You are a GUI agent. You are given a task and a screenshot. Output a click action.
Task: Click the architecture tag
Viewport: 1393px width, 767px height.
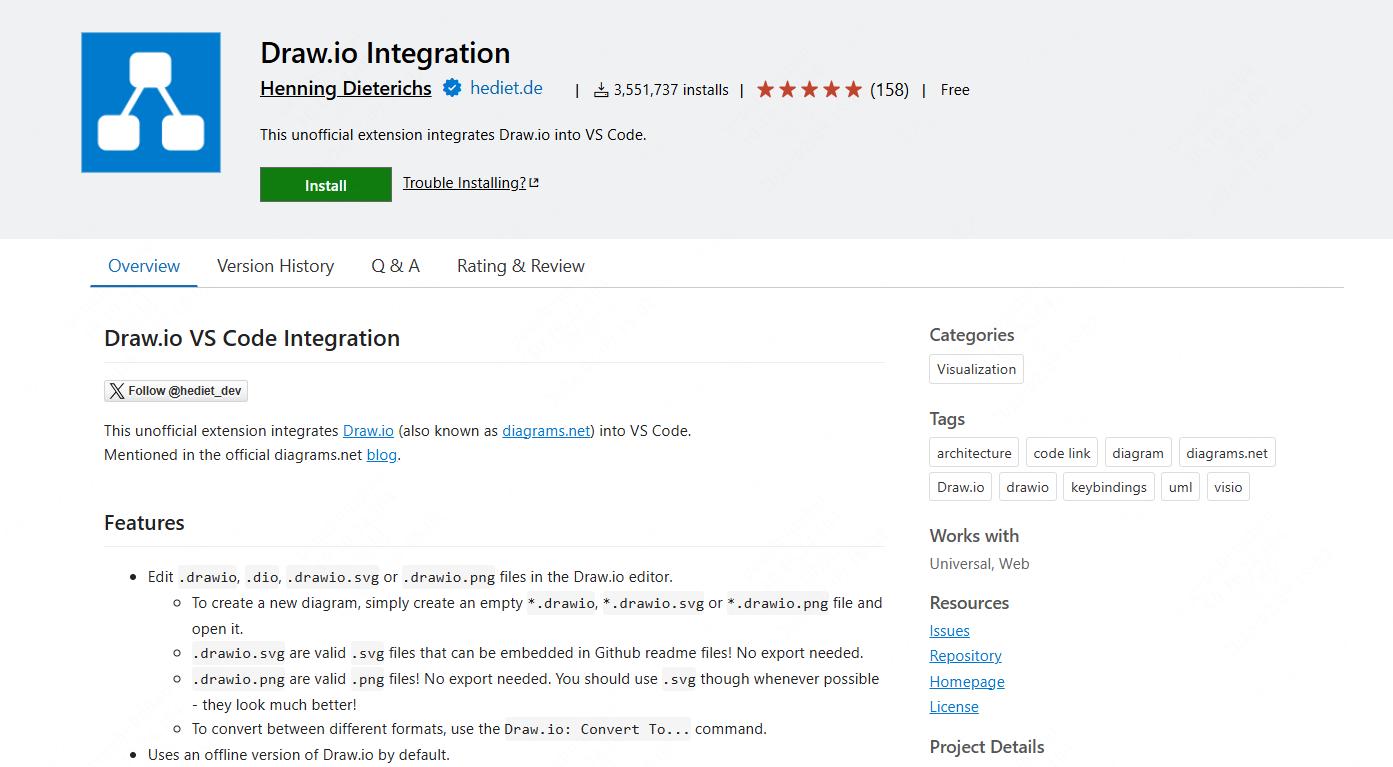pyautogui.click(x=974, y=453)
